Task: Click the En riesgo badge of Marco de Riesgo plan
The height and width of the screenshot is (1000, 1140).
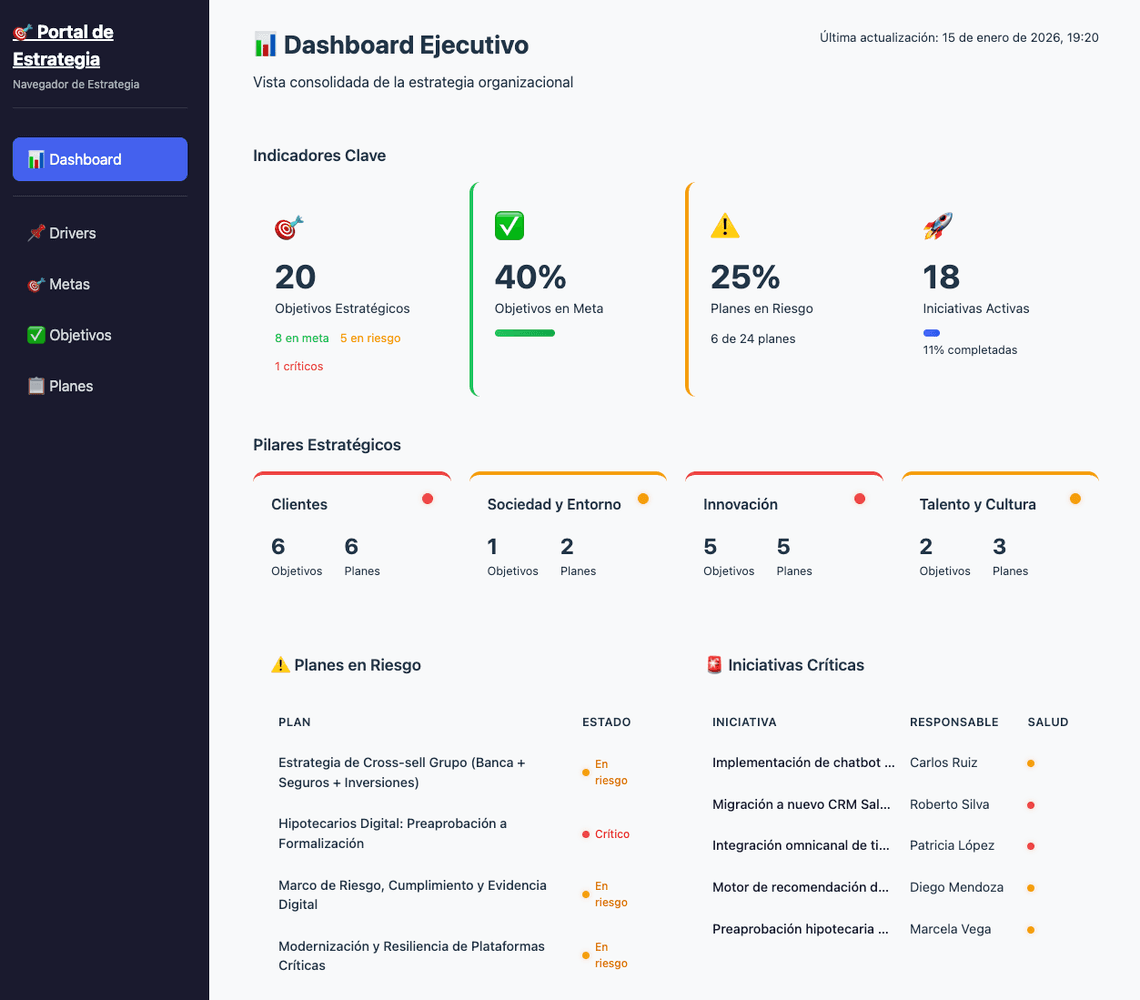Action: point(605,895)
